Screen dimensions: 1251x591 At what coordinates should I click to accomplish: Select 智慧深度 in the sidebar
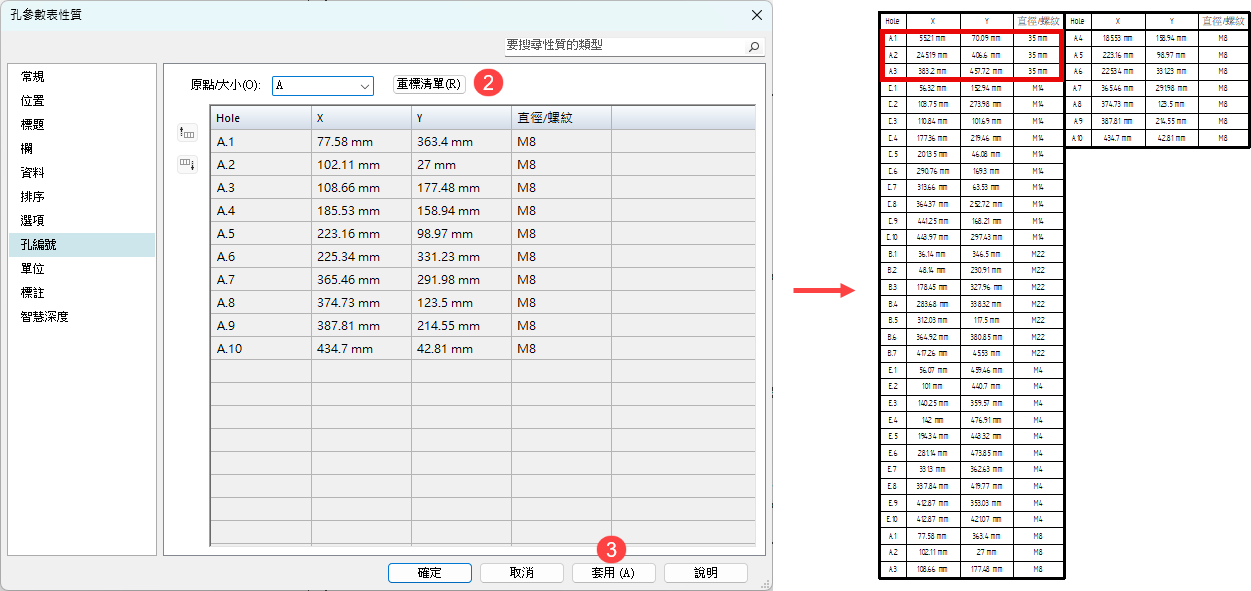(45, 317)
